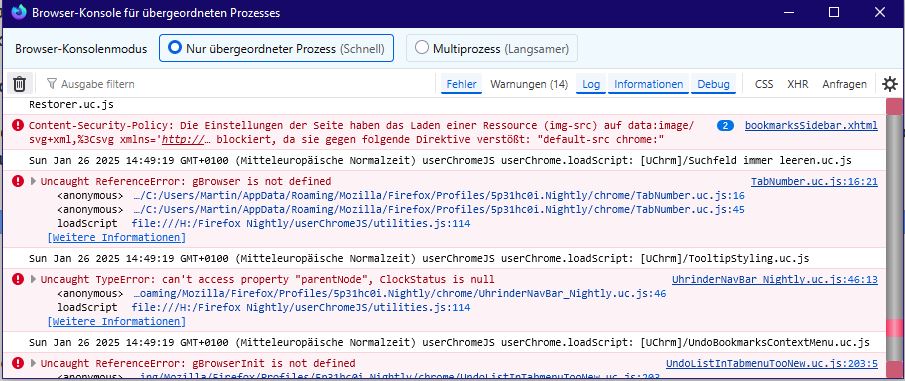The height and width of the screenshot is (381, 905).
Task: Toggle Anfragen filter
Action: click(844, 84)
